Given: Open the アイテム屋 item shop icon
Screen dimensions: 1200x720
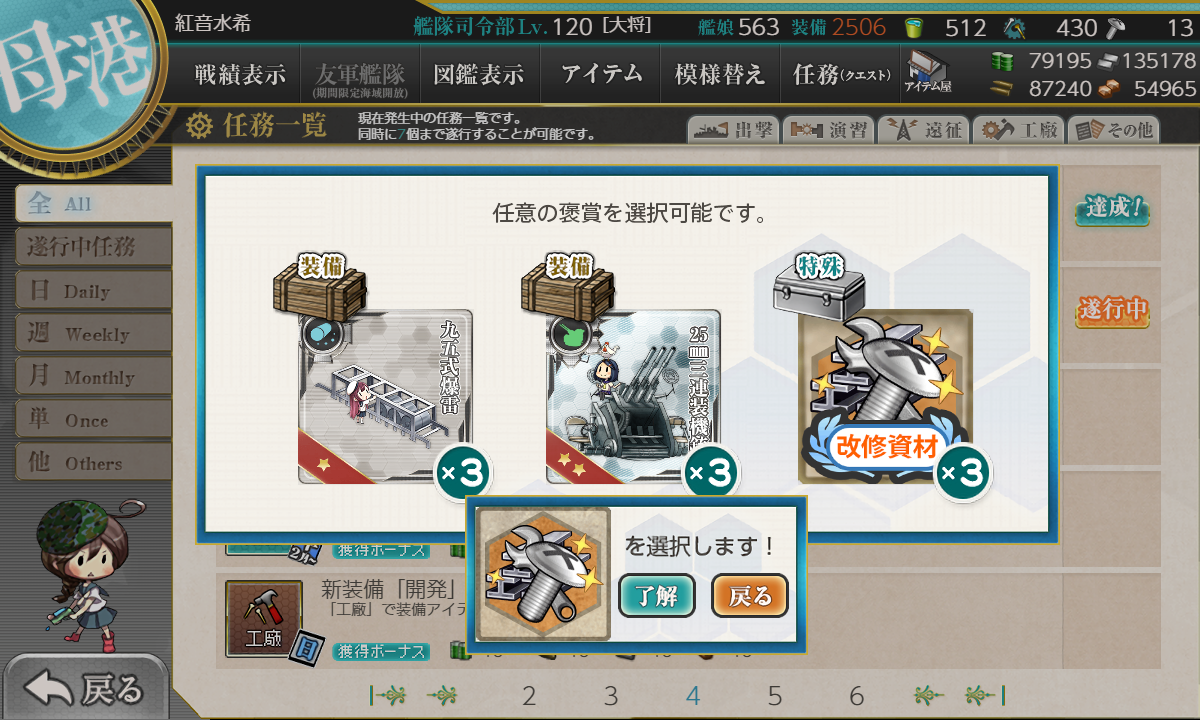Looking at the screenshot, I should [928, 73].
